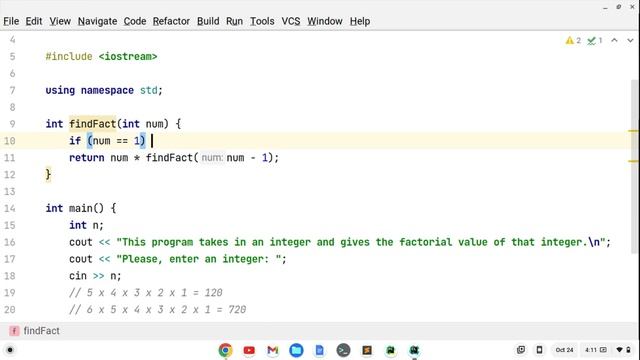Viewport: 640px width, 360px height.
Task: Open Chrome from the shelf
Action: coord(225,350)
